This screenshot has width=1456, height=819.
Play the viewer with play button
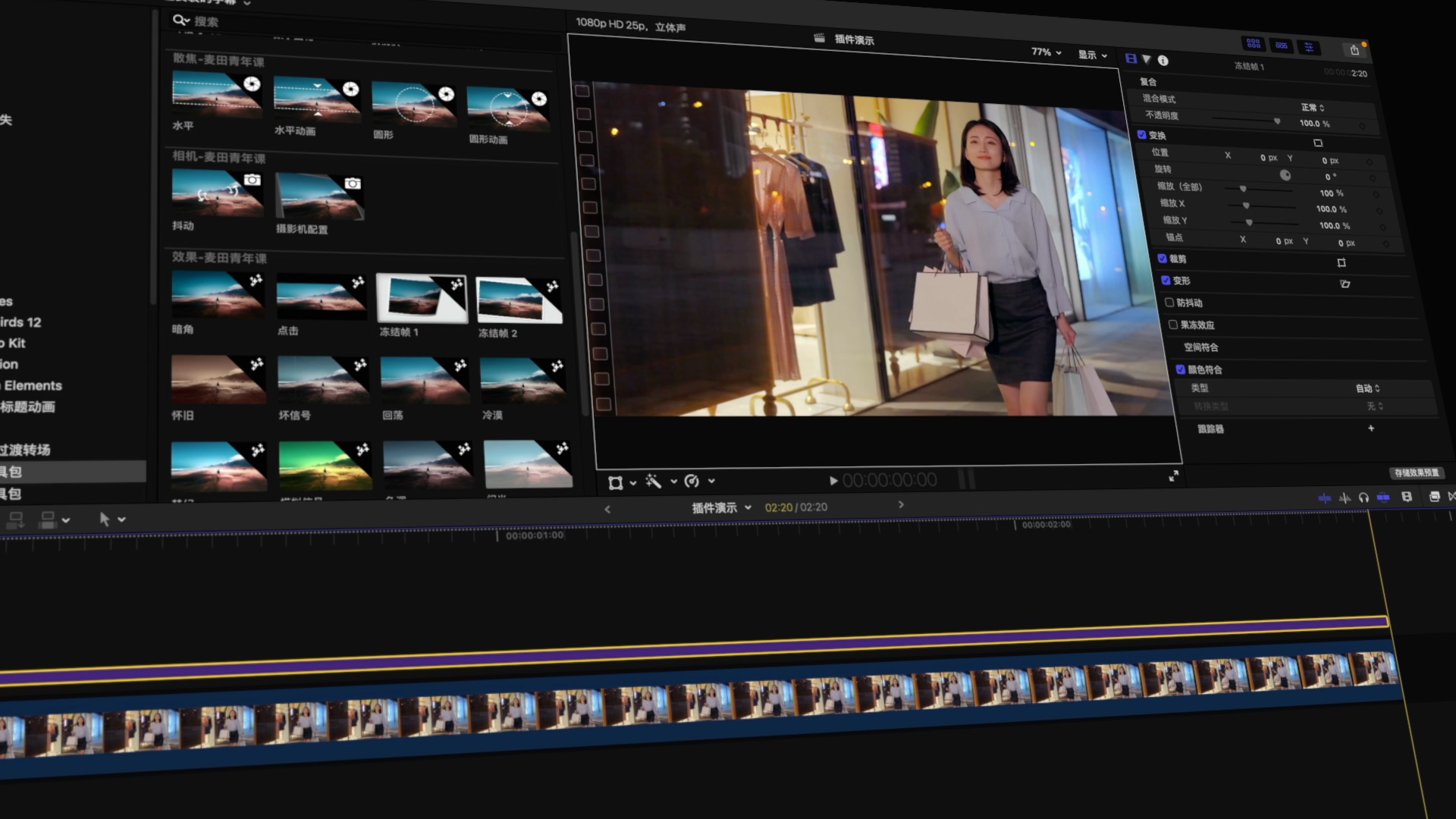click(x=833, y=481)
